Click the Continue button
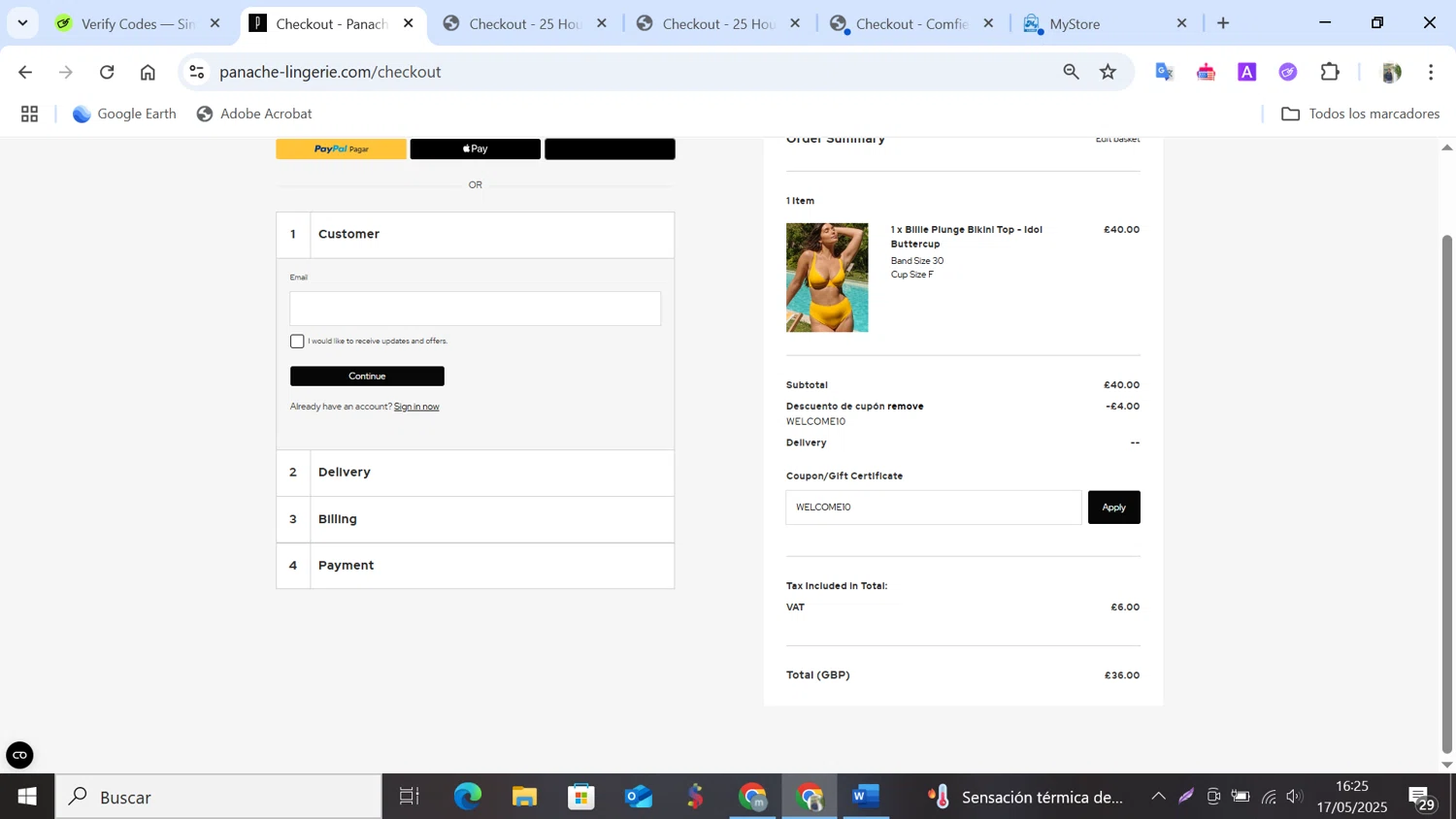The width and height of the screenshot is (1456, 819). (x=367, y=376)
